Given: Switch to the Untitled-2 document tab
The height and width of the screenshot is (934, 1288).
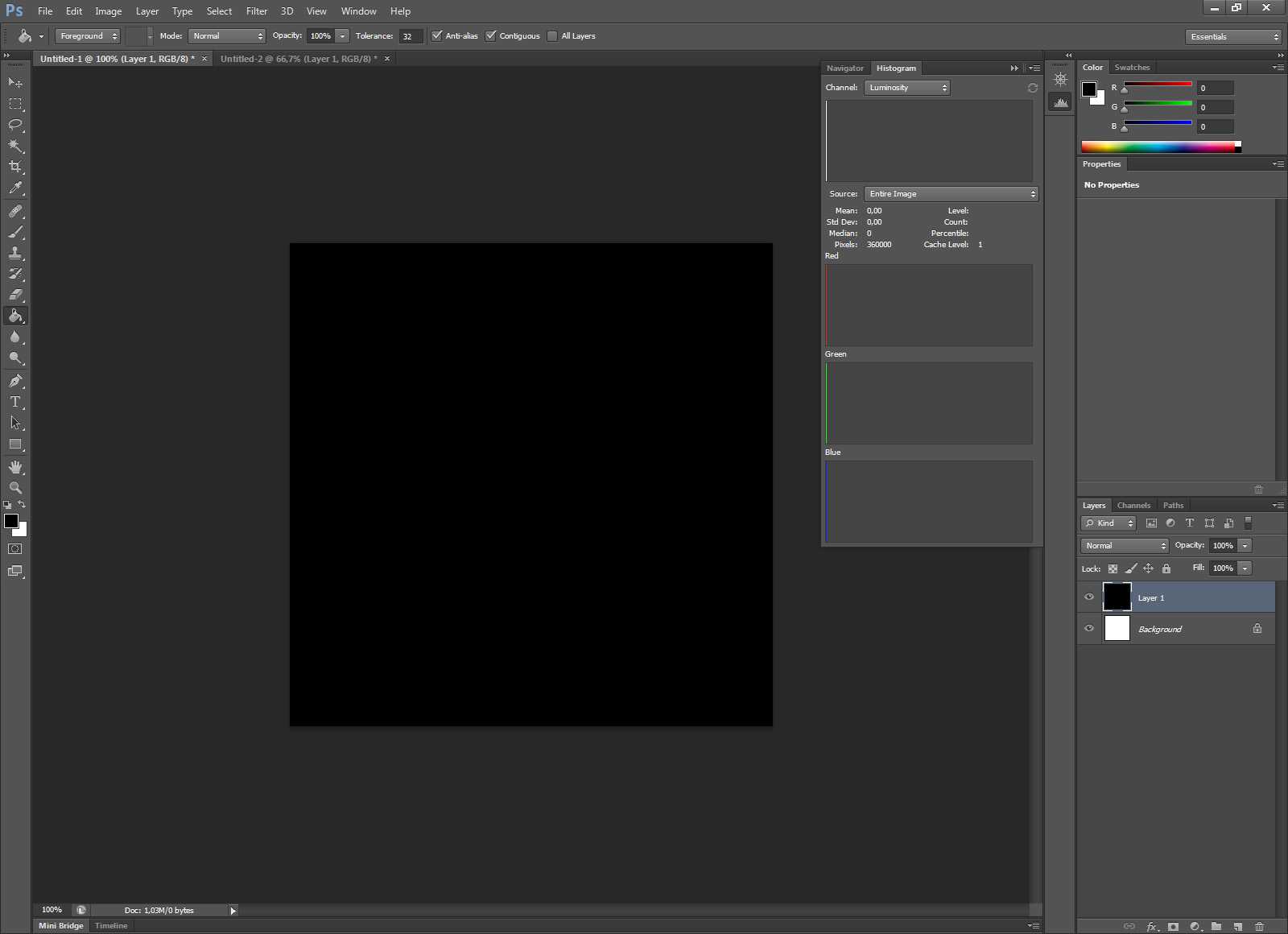Looking at the screenshot, I should click(298, 59).
